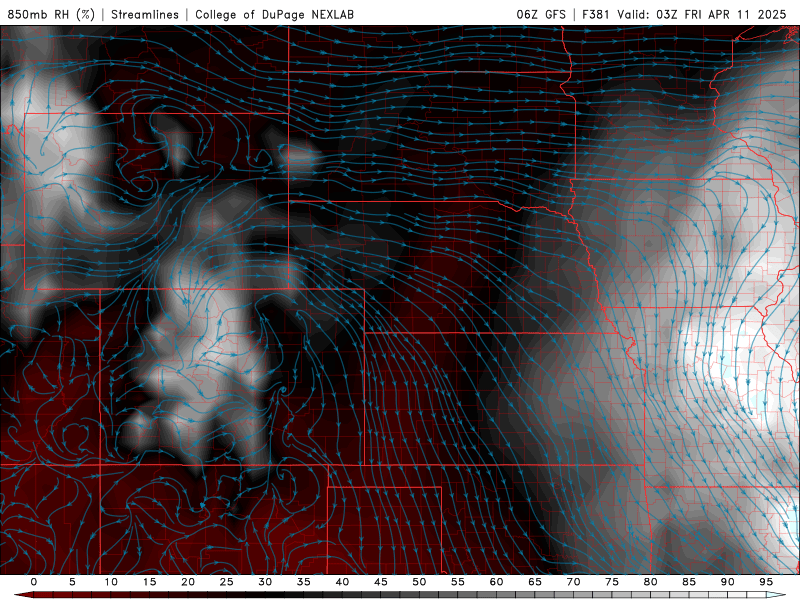Click the "90" value on color scale

[727, 582]
